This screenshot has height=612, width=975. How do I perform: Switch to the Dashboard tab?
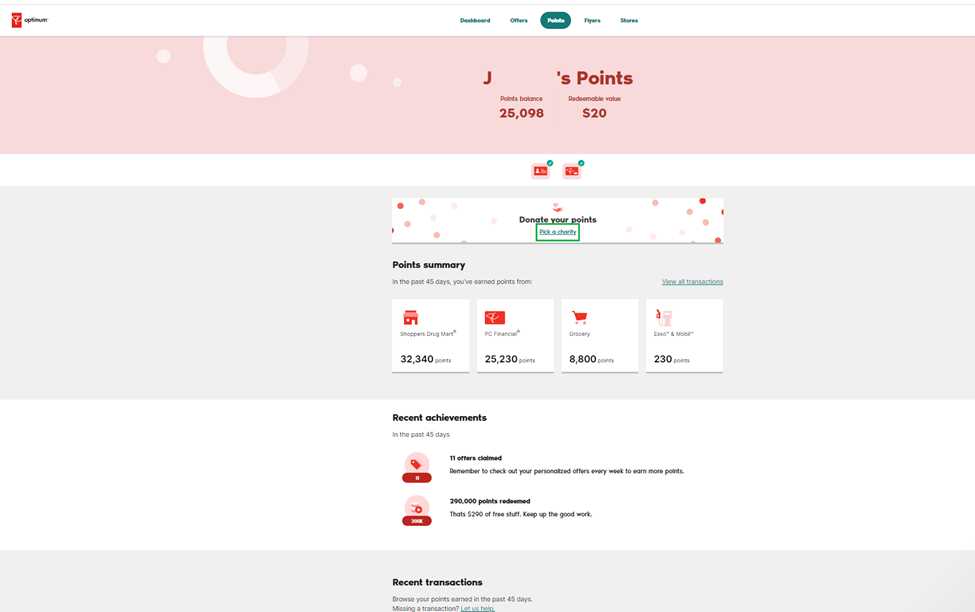475,19
